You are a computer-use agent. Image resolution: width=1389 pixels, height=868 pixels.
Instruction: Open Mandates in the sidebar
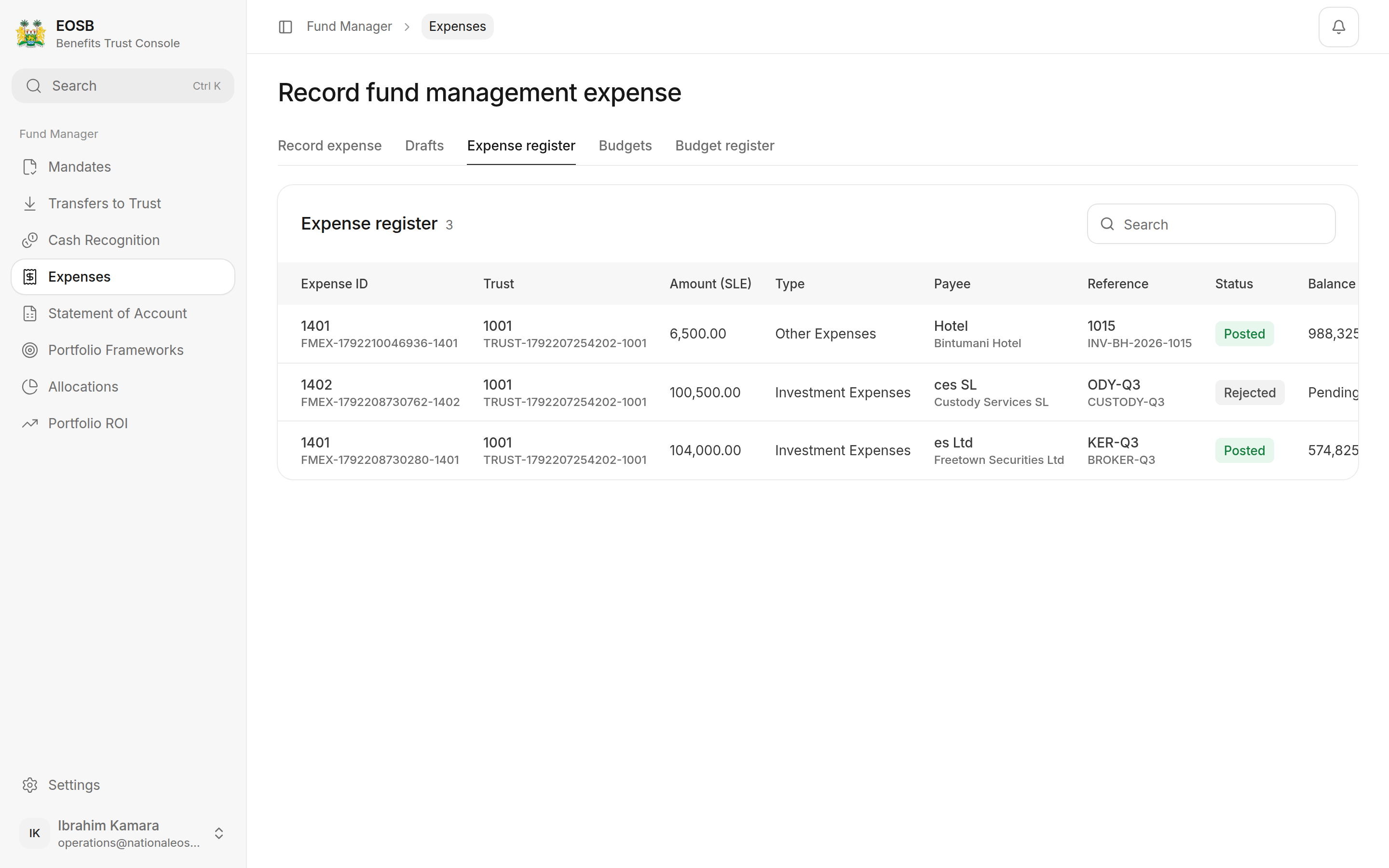(x=123, y=167)
